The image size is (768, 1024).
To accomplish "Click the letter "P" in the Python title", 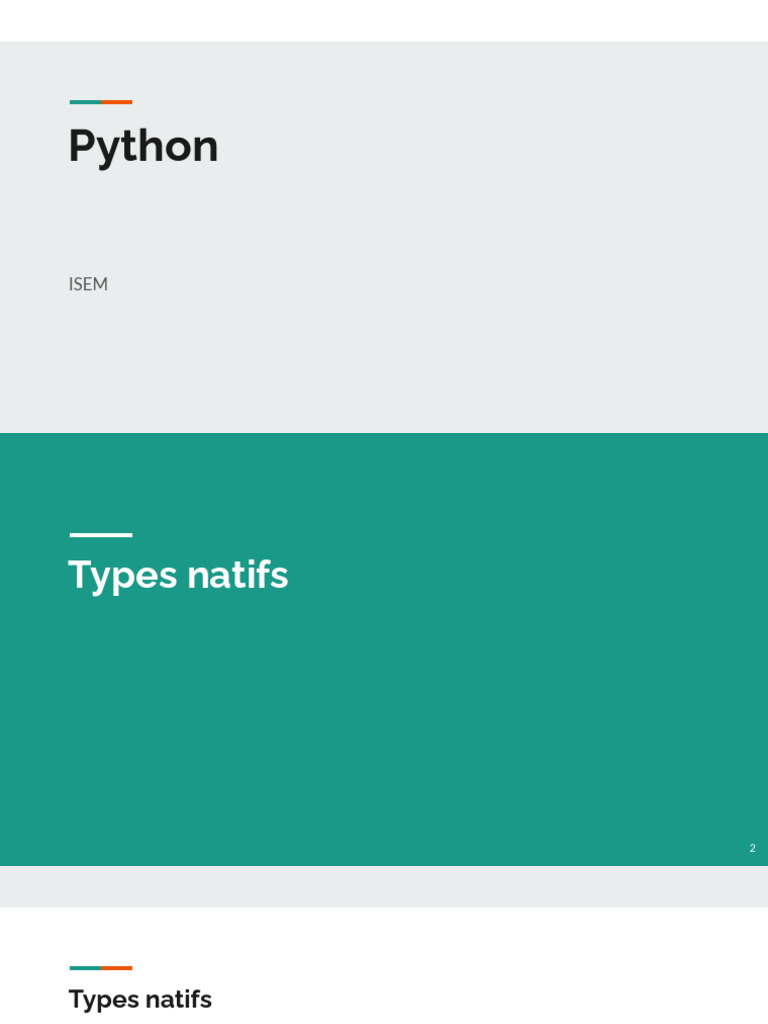I will point(81,146).
